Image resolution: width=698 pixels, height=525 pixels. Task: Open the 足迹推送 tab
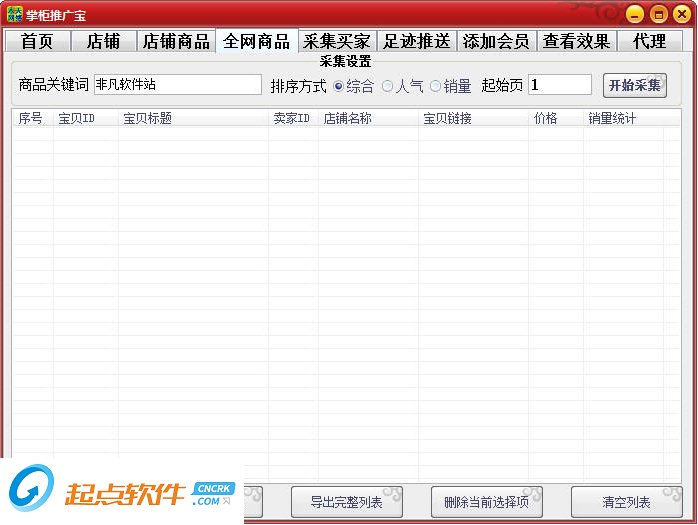[x=417, y=41]
